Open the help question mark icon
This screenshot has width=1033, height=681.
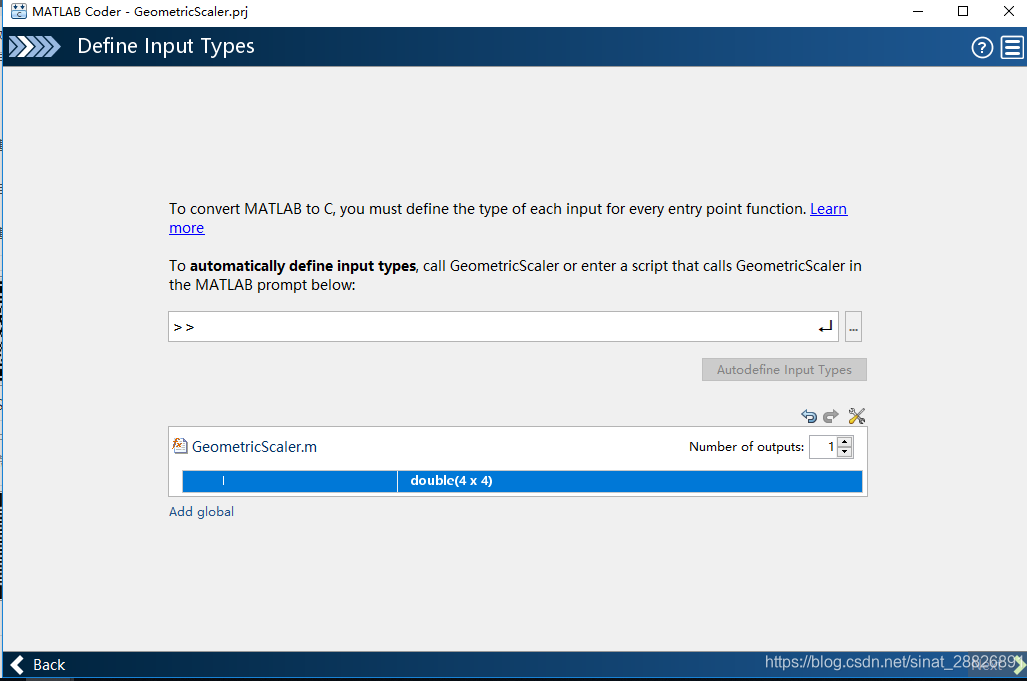click(x=982, y=47)
